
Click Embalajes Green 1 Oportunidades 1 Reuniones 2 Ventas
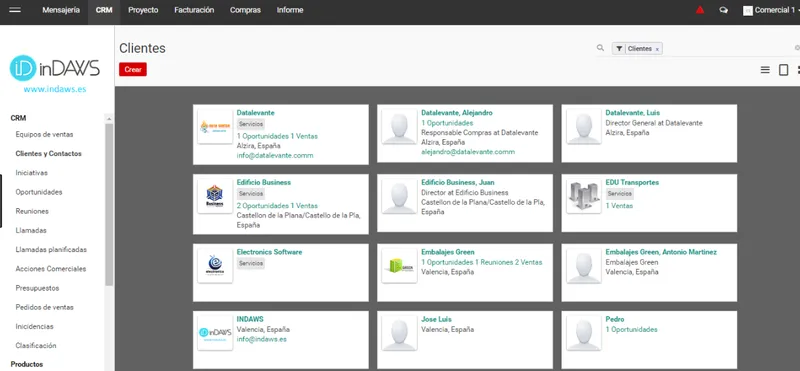pos(482,262)
